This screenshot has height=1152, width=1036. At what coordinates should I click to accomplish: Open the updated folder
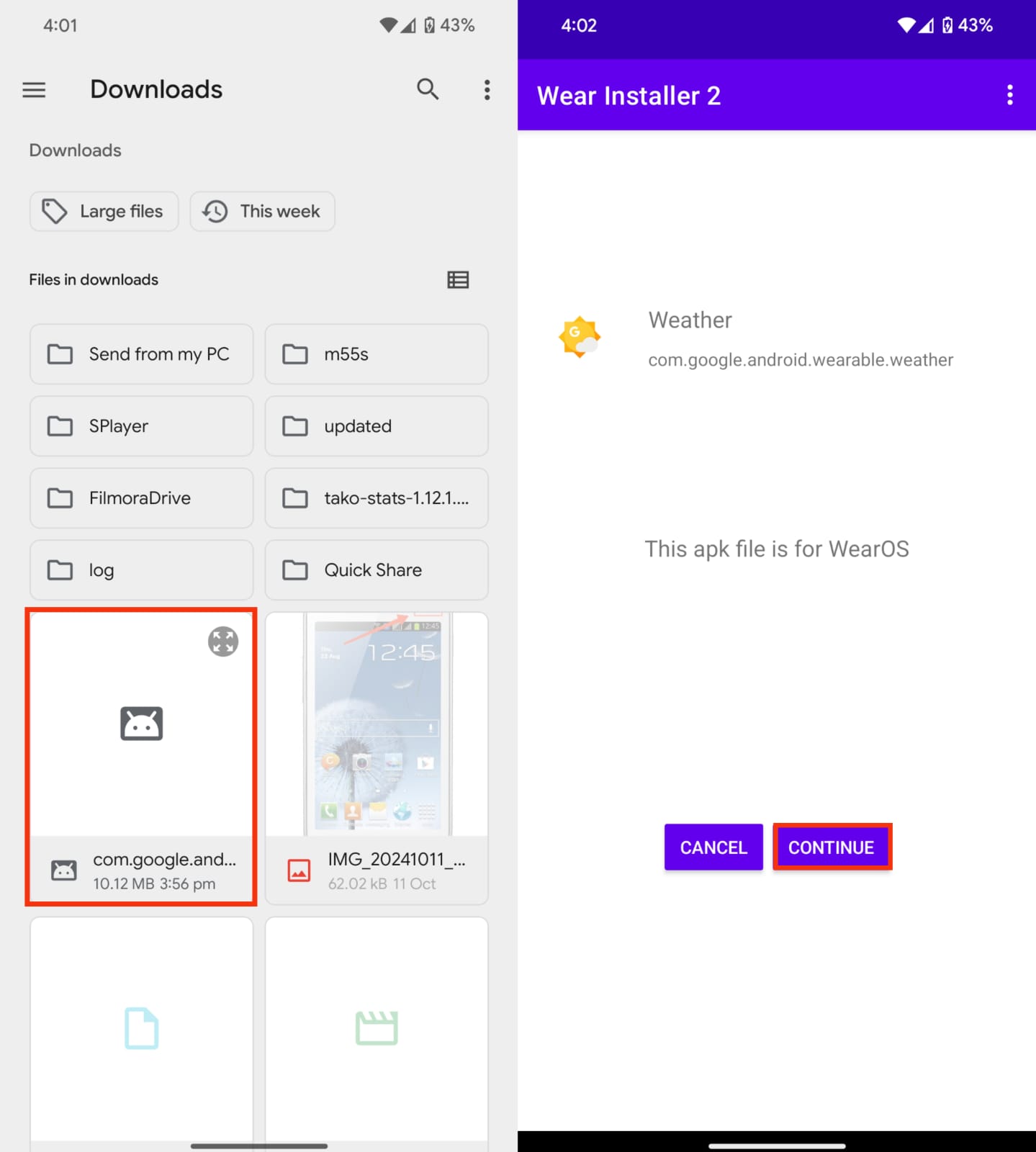(377, 426)
